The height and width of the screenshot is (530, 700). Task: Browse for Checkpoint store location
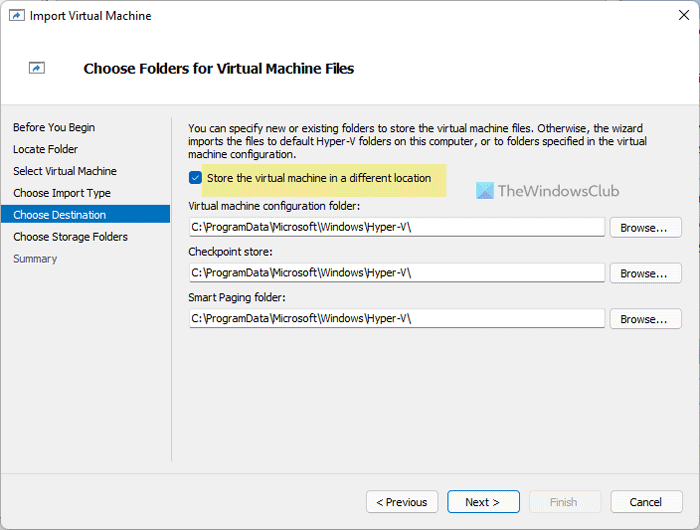pyautogui.click(x=645, y=273)
